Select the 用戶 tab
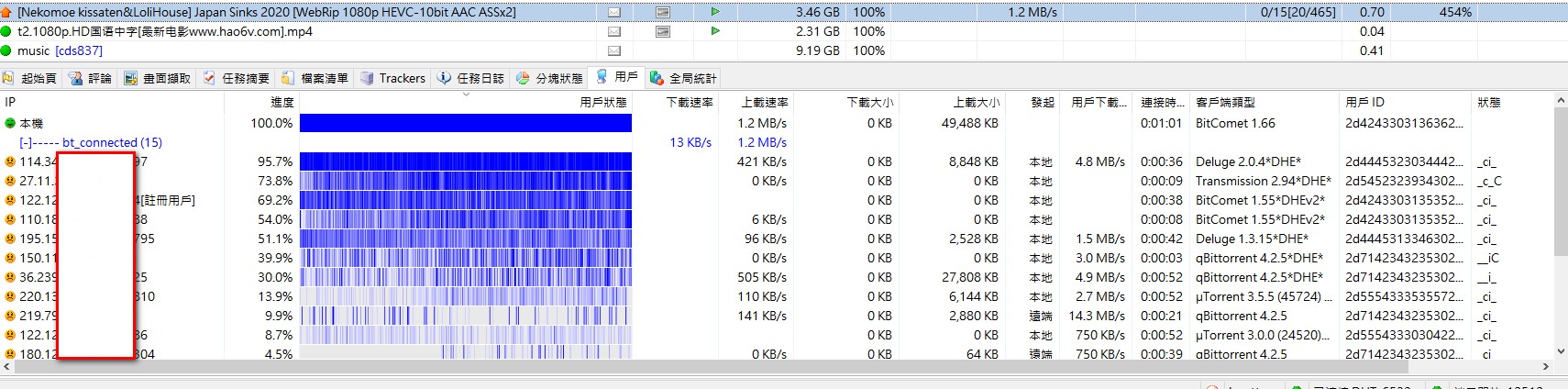The width and height of the screenshot is (1568, 389). [617, 77]
